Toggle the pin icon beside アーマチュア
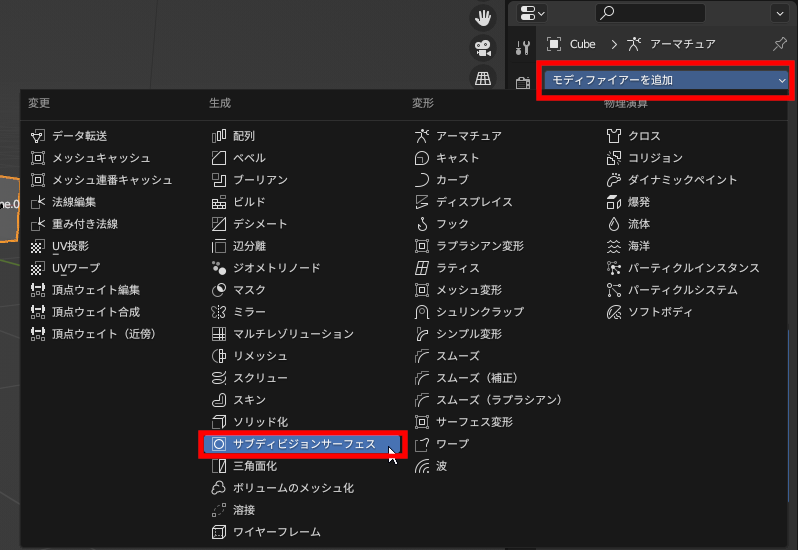Screen dimensions: 798x550 (x=779, y=44)
